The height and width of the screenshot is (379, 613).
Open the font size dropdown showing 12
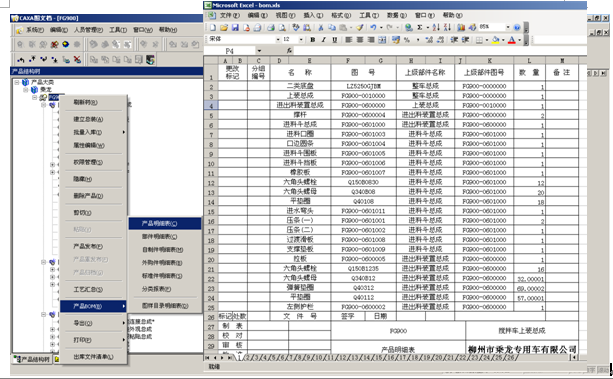[301, 40]
